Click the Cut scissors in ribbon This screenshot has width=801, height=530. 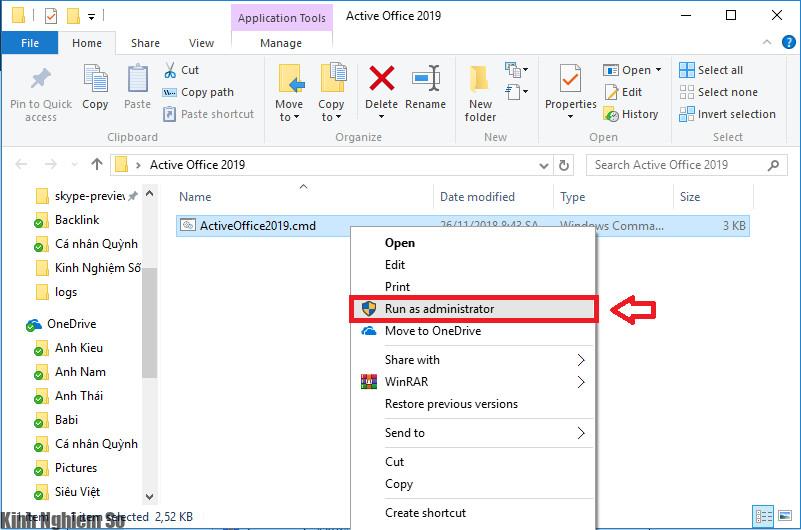point(170,70)
